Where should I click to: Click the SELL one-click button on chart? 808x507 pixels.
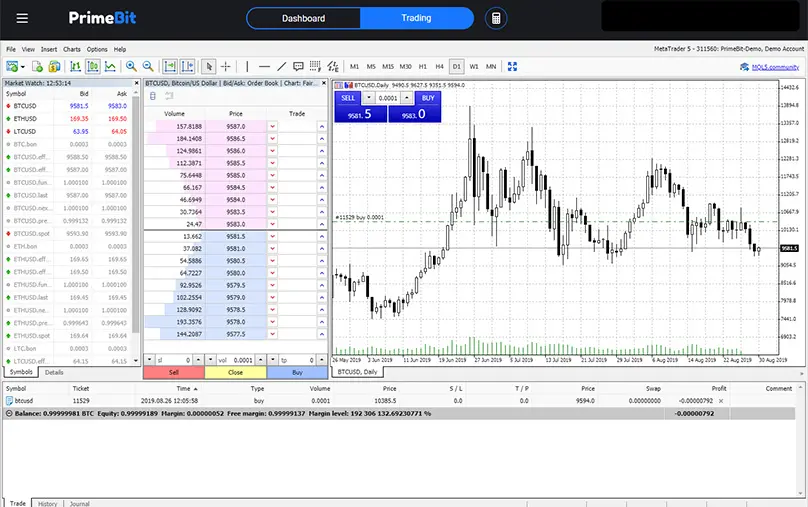(x=348, y=98)
